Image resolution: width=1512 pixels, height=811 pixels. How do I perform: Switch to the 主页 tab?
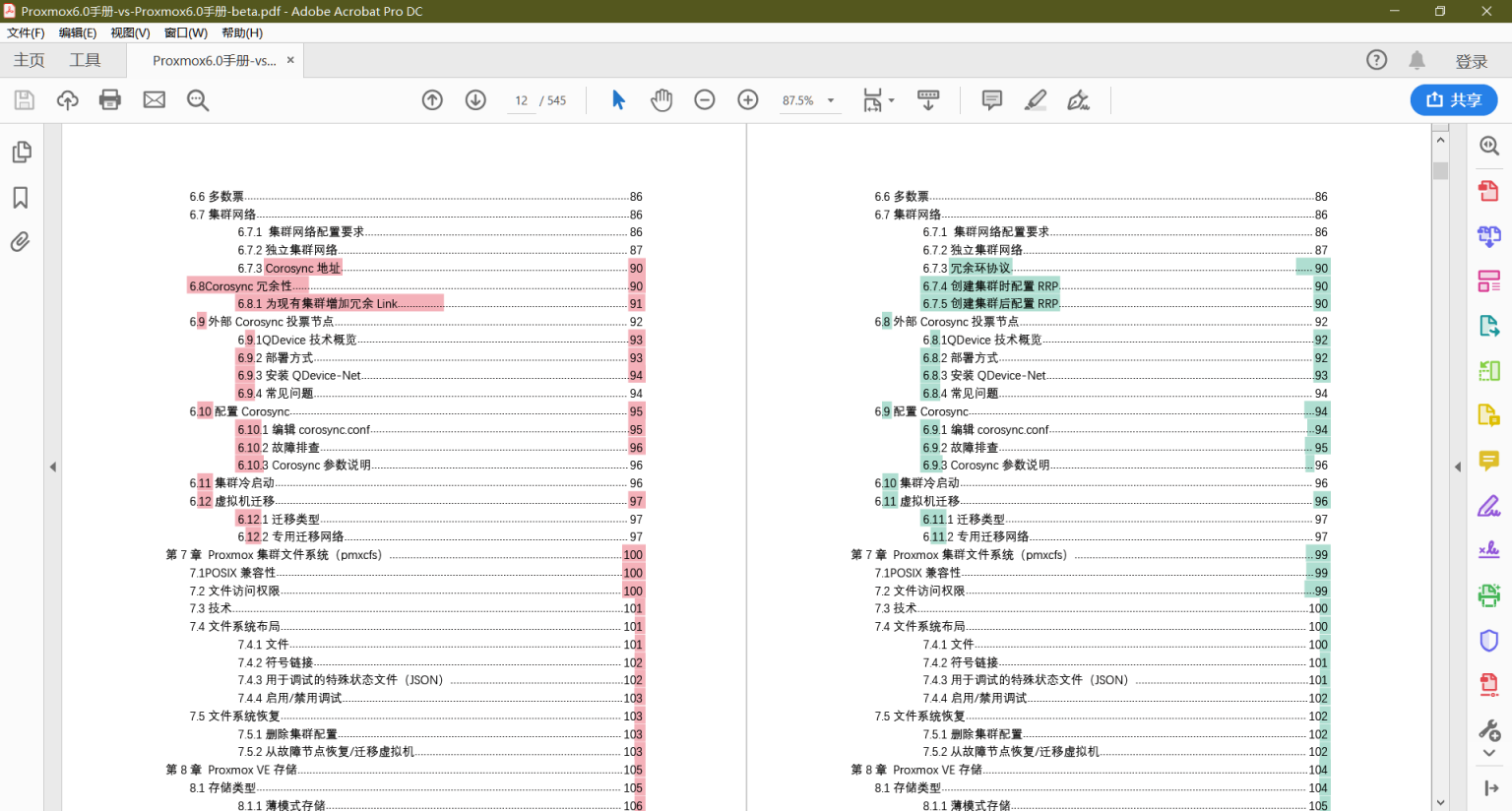(x=29, y=59)
